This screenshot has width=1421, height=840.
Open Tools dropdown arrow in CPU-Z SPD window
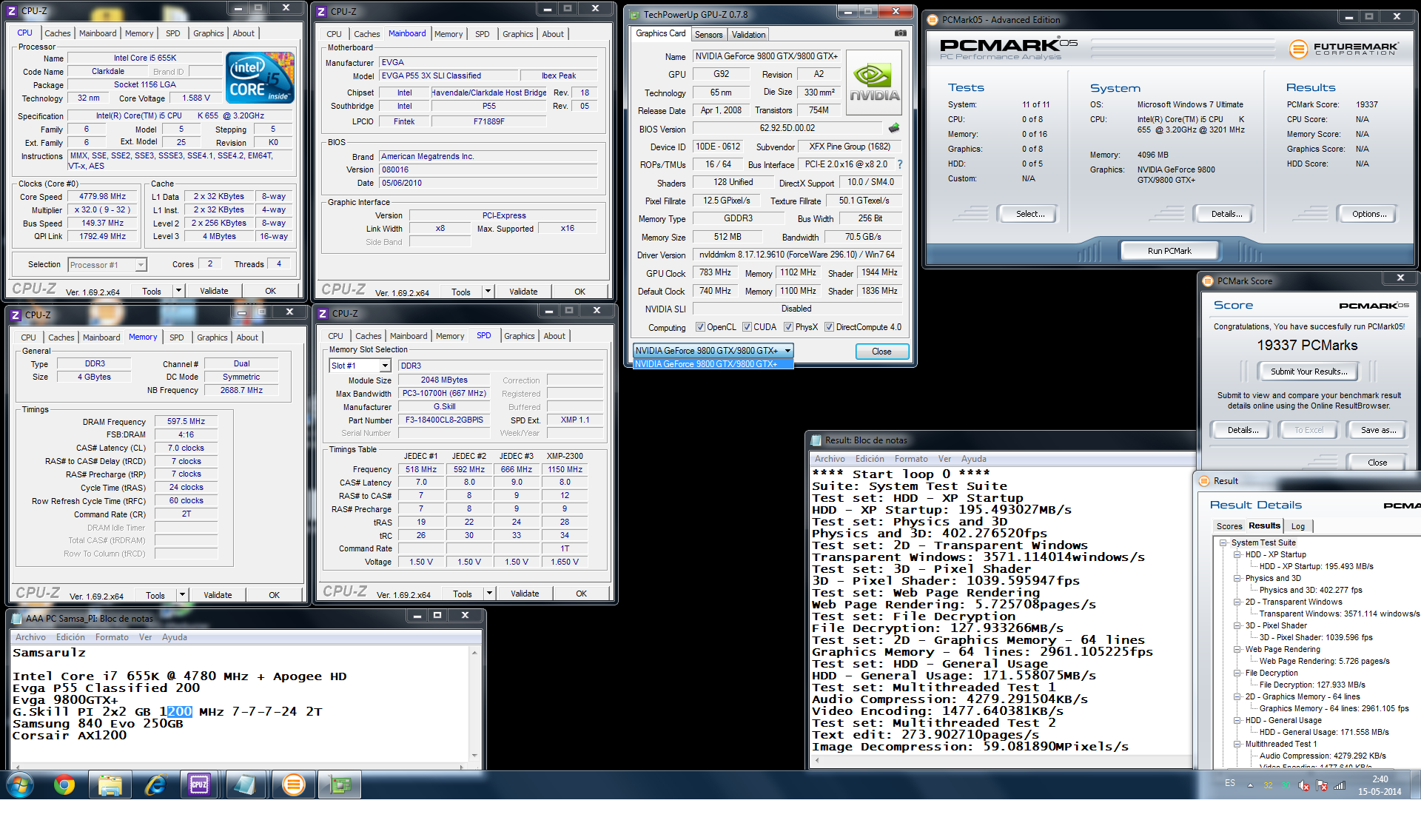(x=489, y=594)
